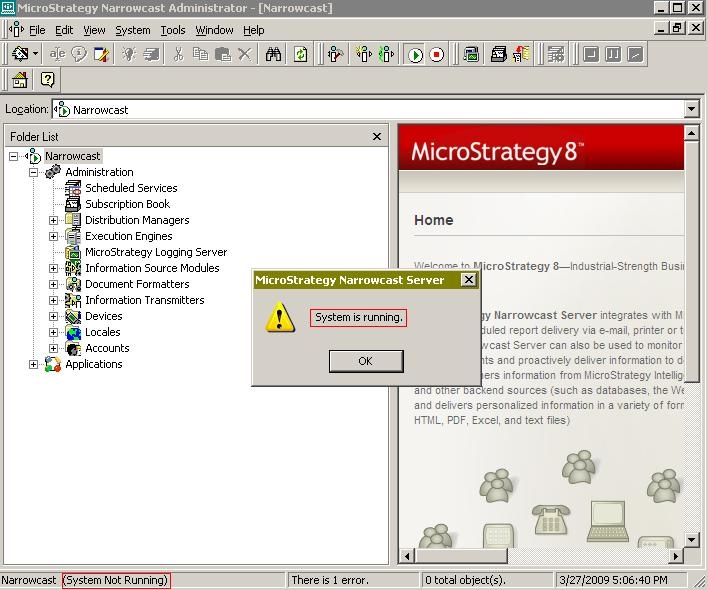708x590 pixels.
Task: Expand the Execution Engines node
Action: click(53, 237)
